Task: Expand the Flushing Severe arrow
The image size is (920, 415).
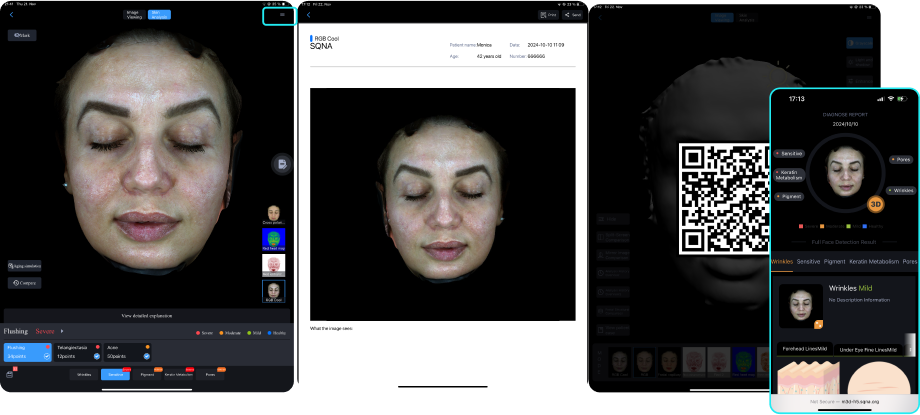Action: tap(62, 332)
